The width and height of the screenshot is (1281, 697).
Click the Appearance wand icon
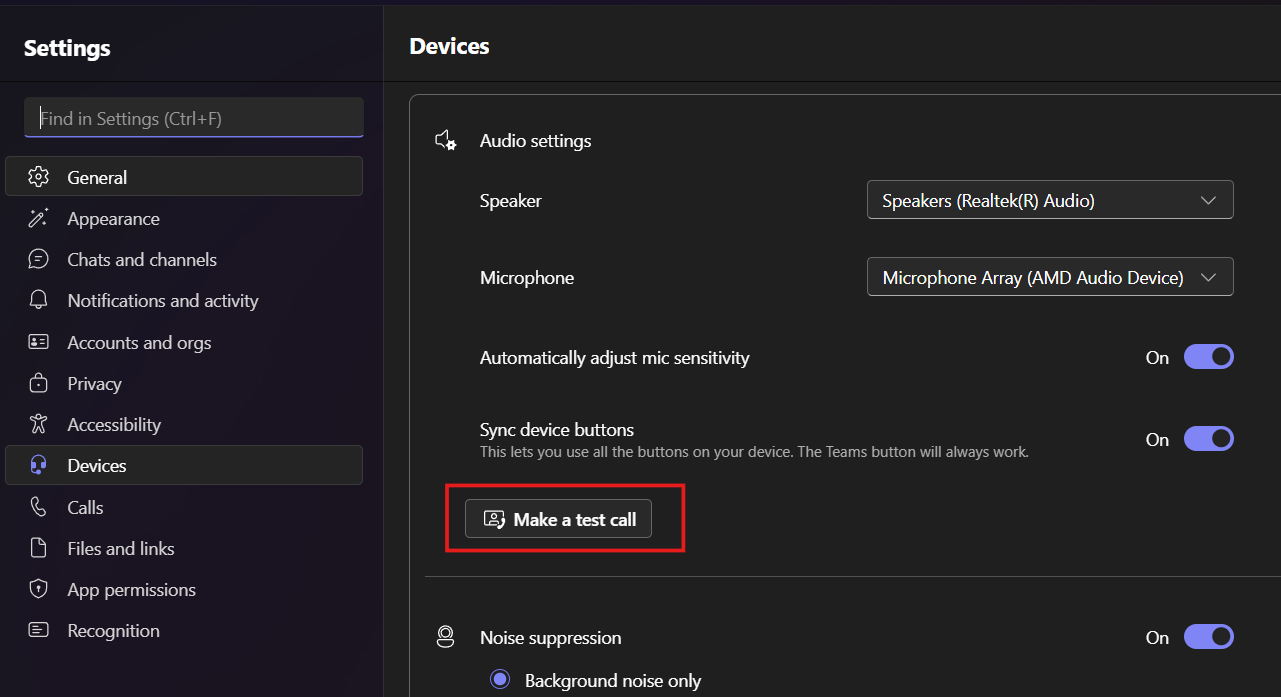(x=39, y=218)
